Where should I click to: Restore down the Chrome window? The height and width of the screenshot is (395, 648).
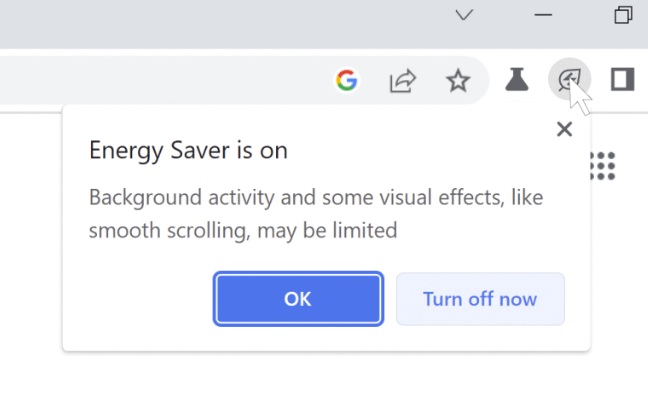[623, 15]
